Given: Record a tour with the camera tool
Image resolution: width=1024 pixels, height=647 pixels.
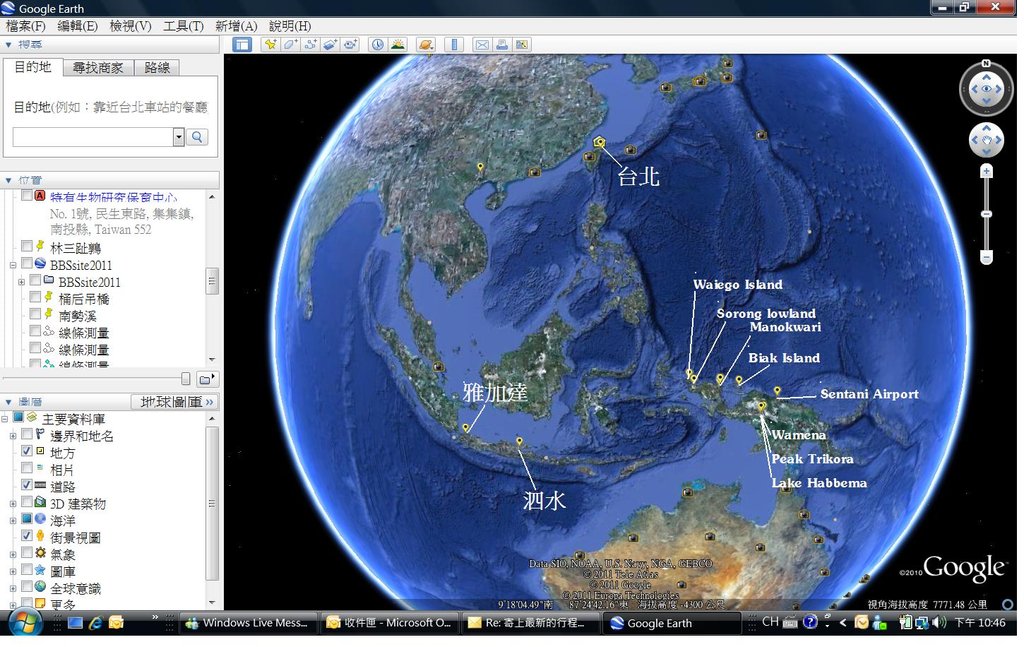Looking at the screenshot, I should tap(351, 44).
